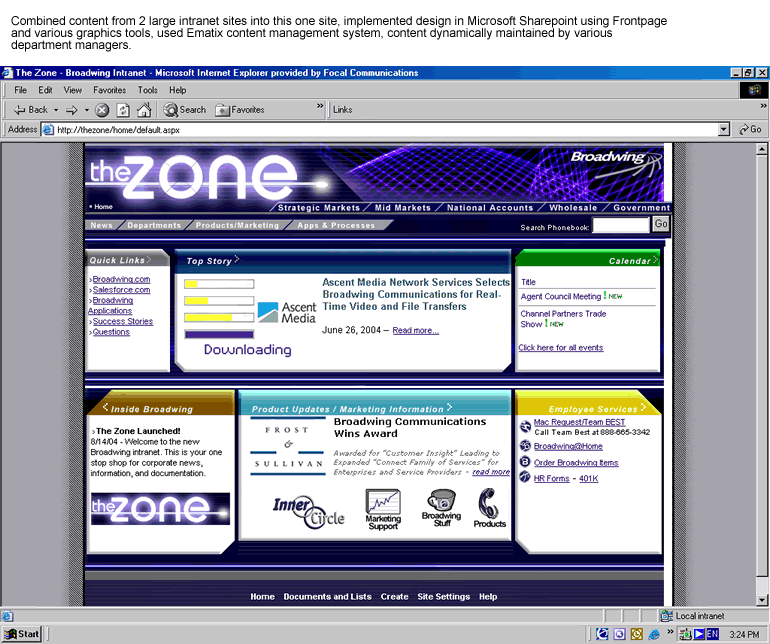Open the Marketing Support icon
The image size is (770, 644).
coord(383,508)
